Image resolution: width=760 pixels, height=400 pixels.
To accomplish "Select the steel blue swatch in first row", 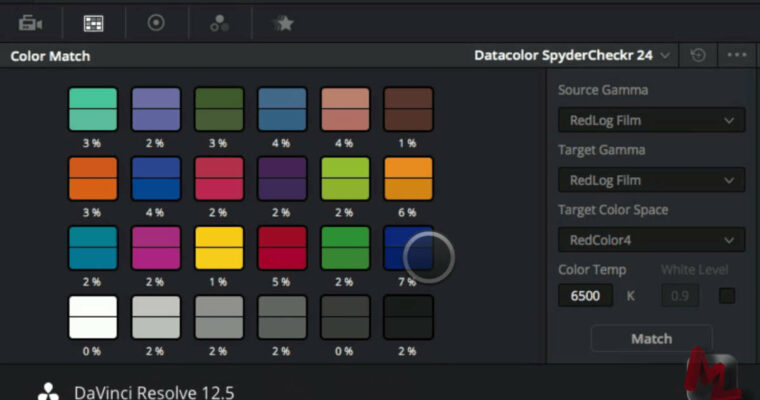I will coord(282,109).
